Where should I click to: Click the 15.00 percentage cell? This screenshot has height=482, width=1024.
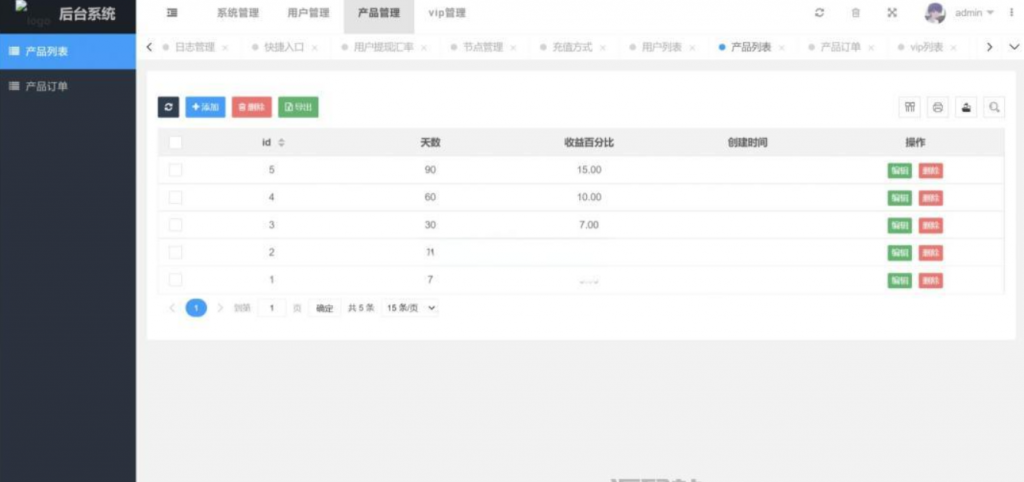(589, 170)
